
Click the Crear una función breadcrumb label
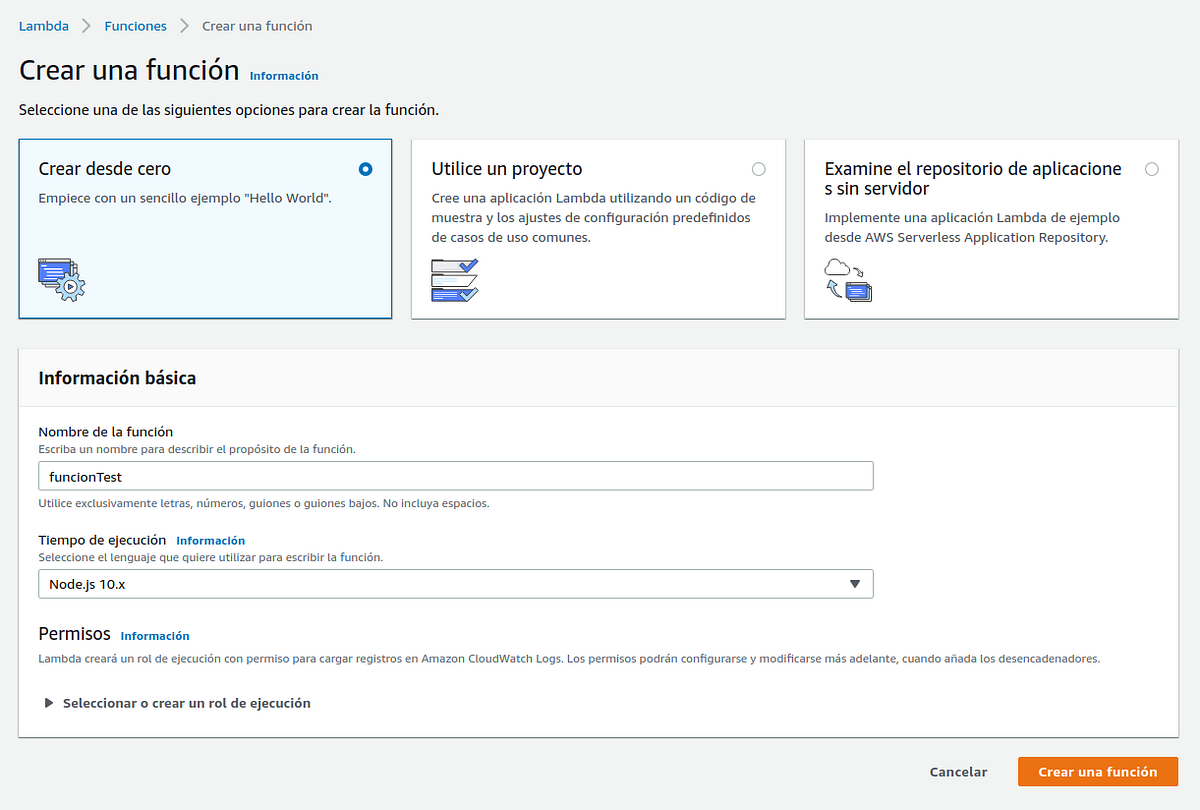click(256, 25)
